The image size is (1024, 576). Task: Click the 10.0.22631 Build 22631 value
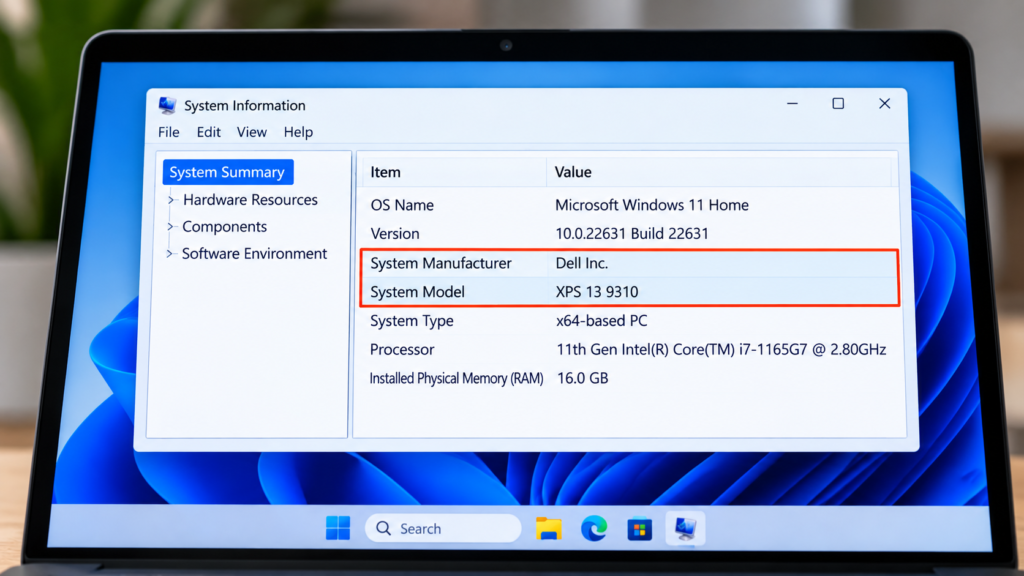coord(632,234)
